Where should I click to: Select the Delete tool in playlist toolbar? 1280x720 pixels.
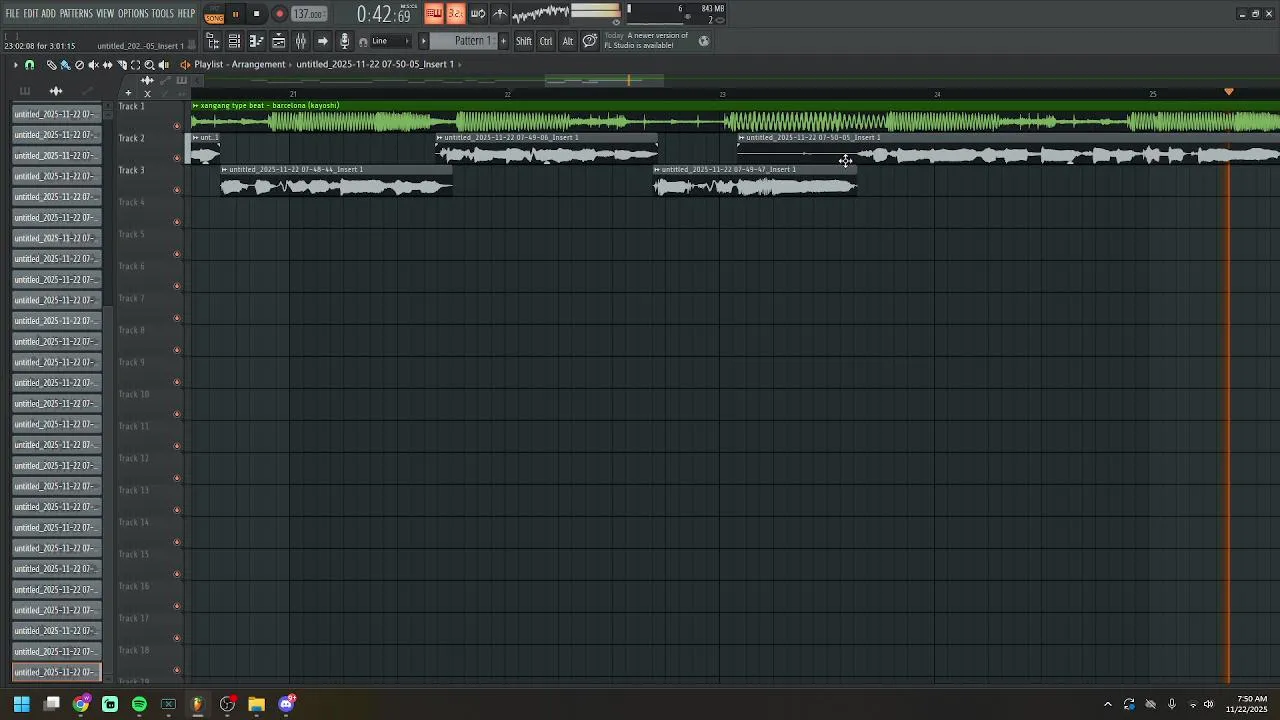pyautogui.click(x=79, y=65)
